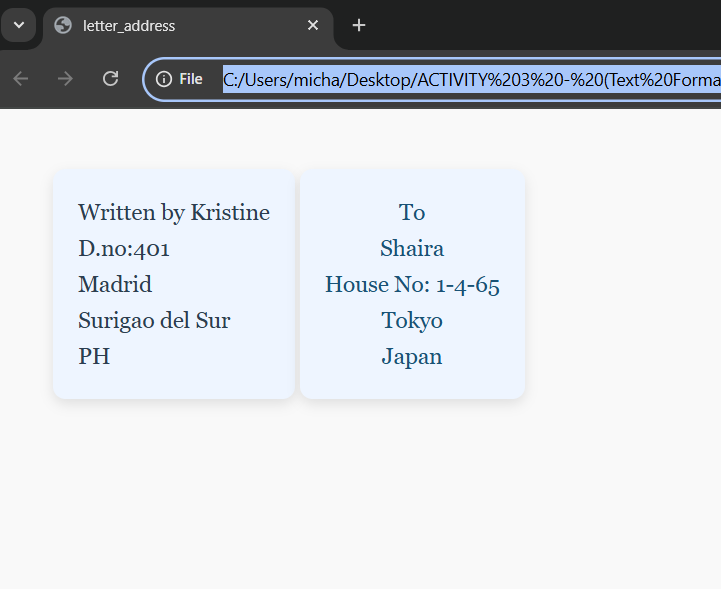721x589 pixels.
Task: Click the 'House No: 1-4-65' line
Action: [x=412, y=284]
